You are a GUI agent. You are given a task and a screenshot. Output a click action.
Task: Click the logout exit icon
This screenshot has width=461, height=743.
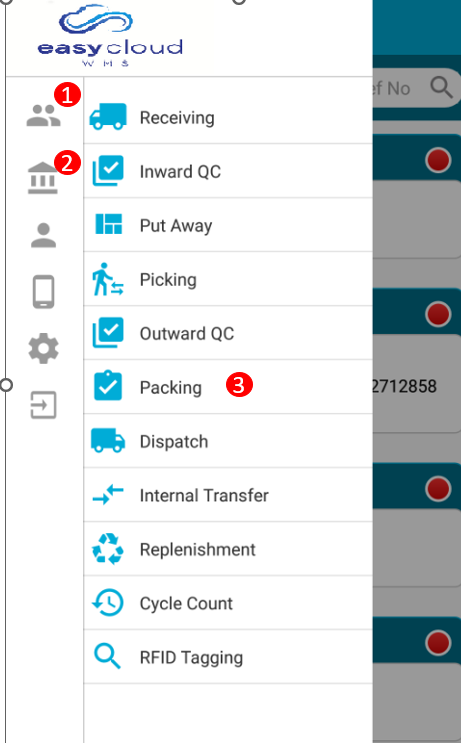tap(44, 405)
